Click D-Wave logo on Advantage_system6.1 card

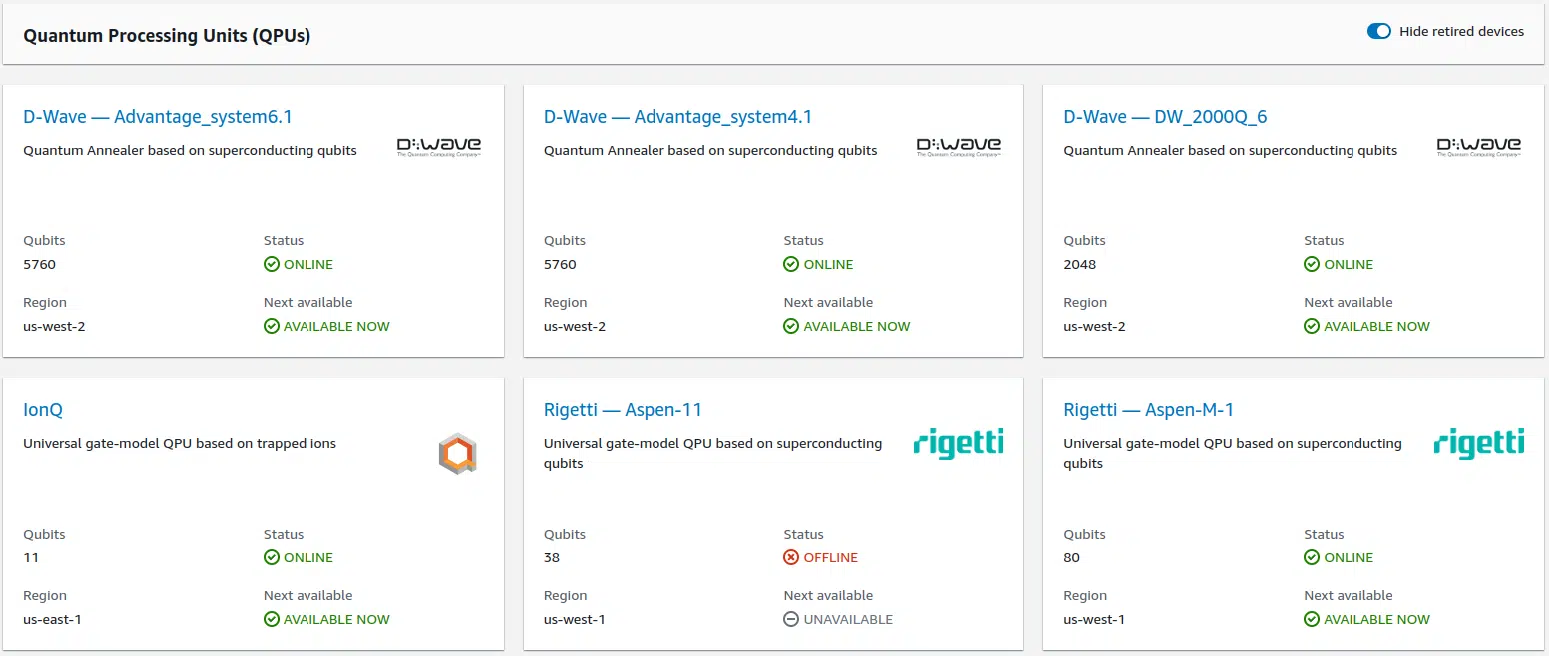tap(439, 147)
